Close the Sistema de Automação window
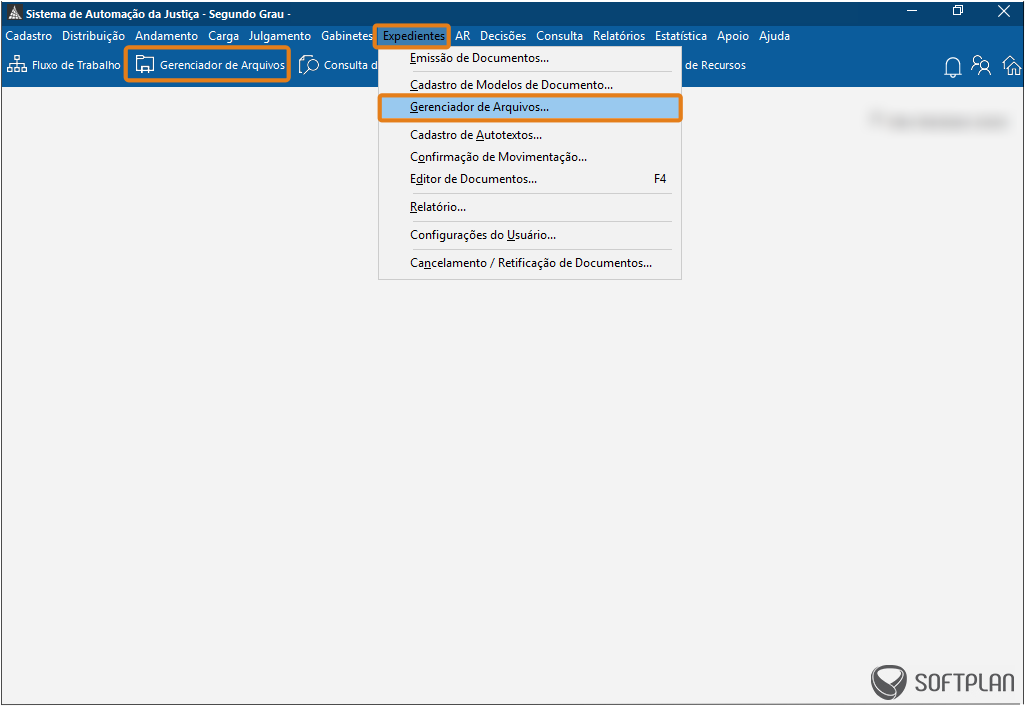The image size is (1025, 706). tap(1004, 11)
